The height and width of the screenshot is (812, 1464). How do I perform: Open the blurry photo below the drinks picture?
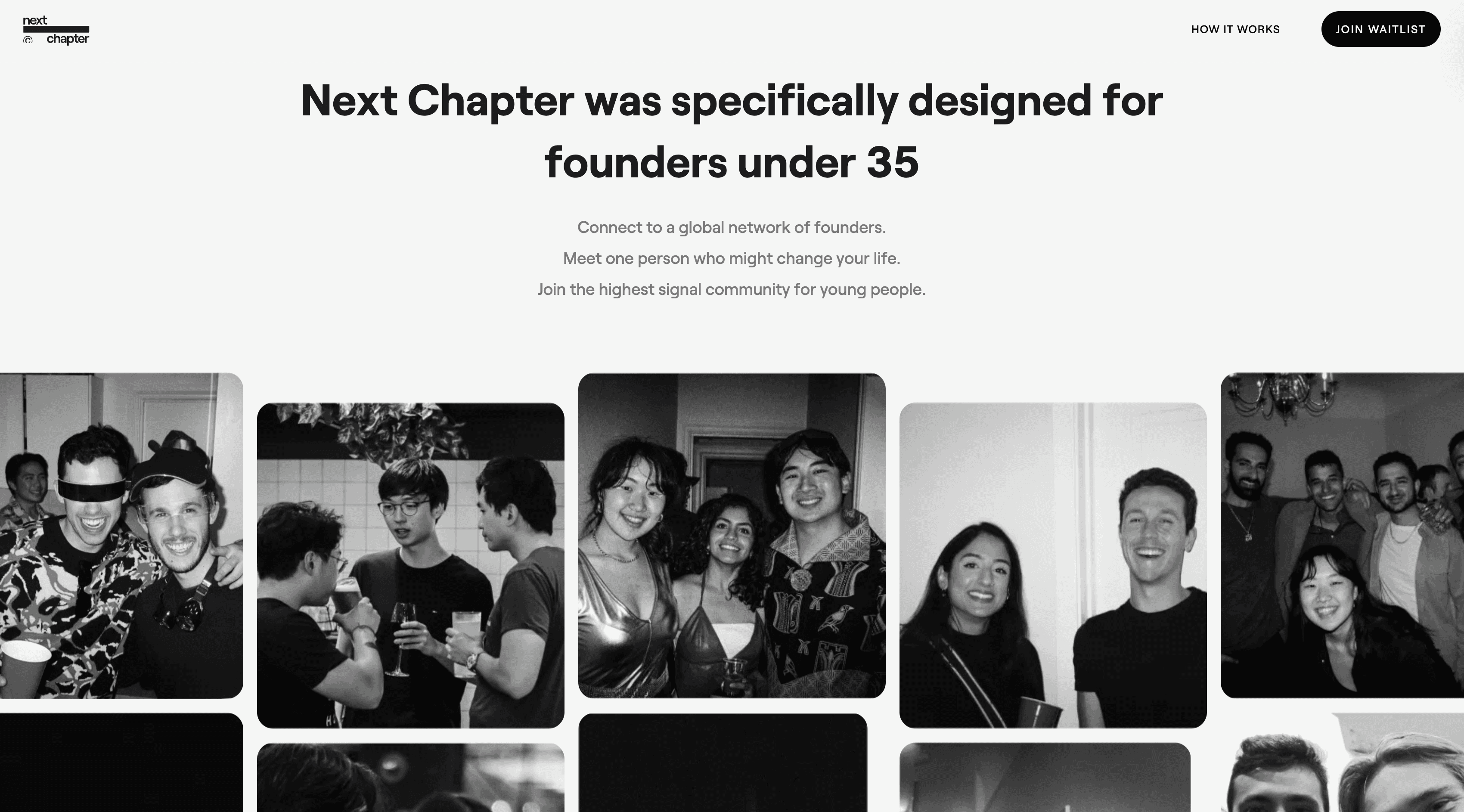point(410,777)
